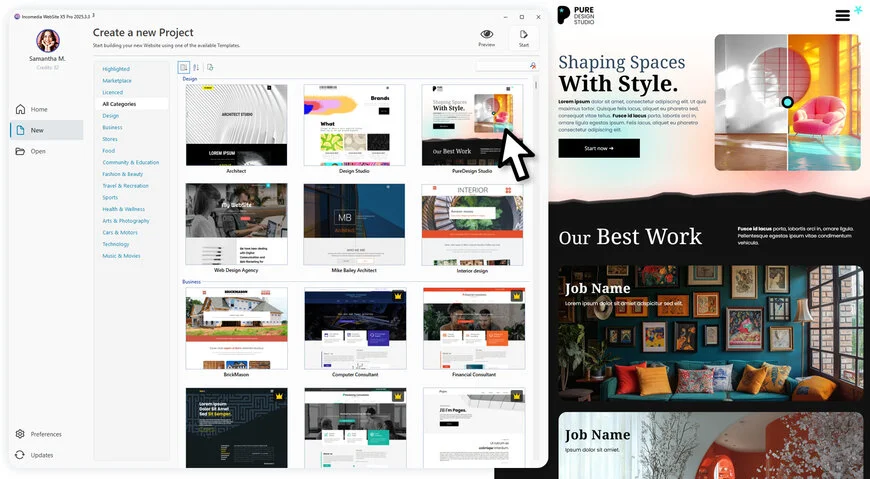Select the Financial Consultant template thumbnail
Viewport: 870px width, 479px height.
(x=474, y=328)
